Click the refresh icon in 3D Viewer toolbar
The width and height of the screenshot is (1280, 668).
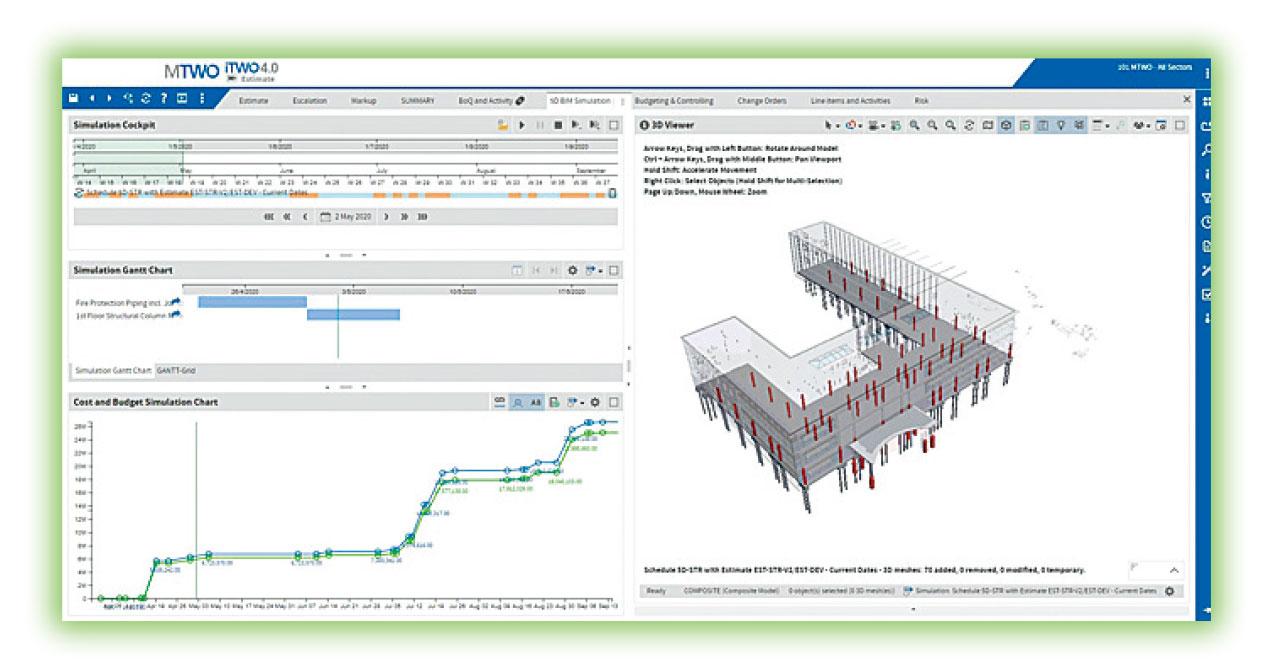point(969,125)
